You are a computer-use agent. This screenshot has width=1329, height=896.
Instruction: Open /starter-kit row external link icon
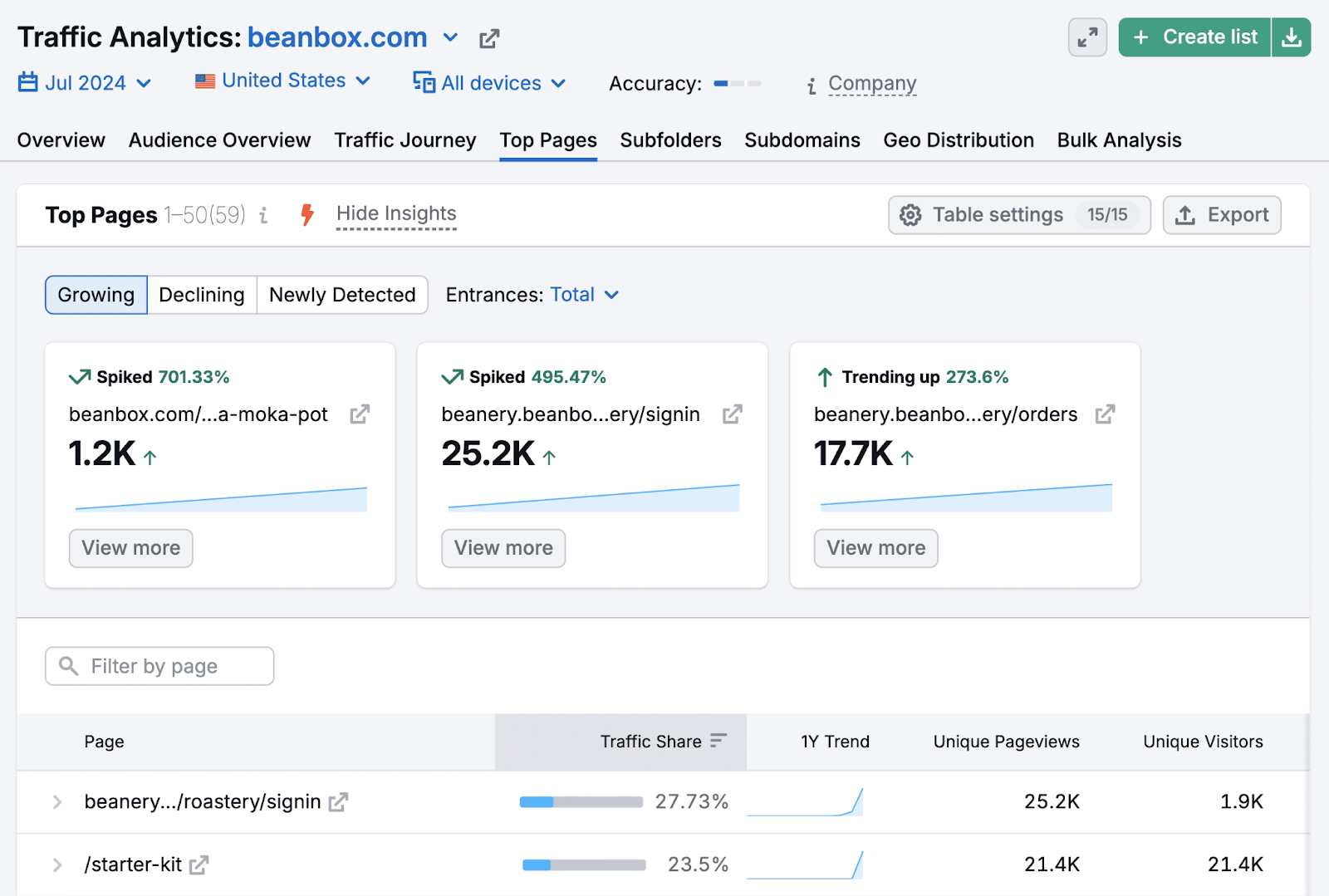tap(199, 865)
